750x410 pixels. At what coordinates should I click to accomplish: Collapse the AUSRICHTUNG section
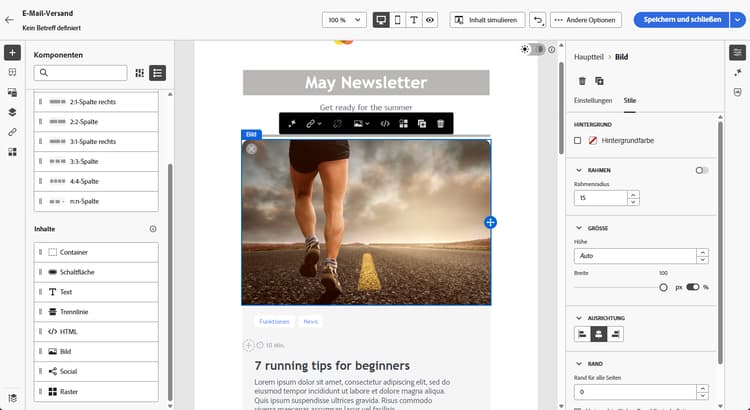[x=579, y=318]
